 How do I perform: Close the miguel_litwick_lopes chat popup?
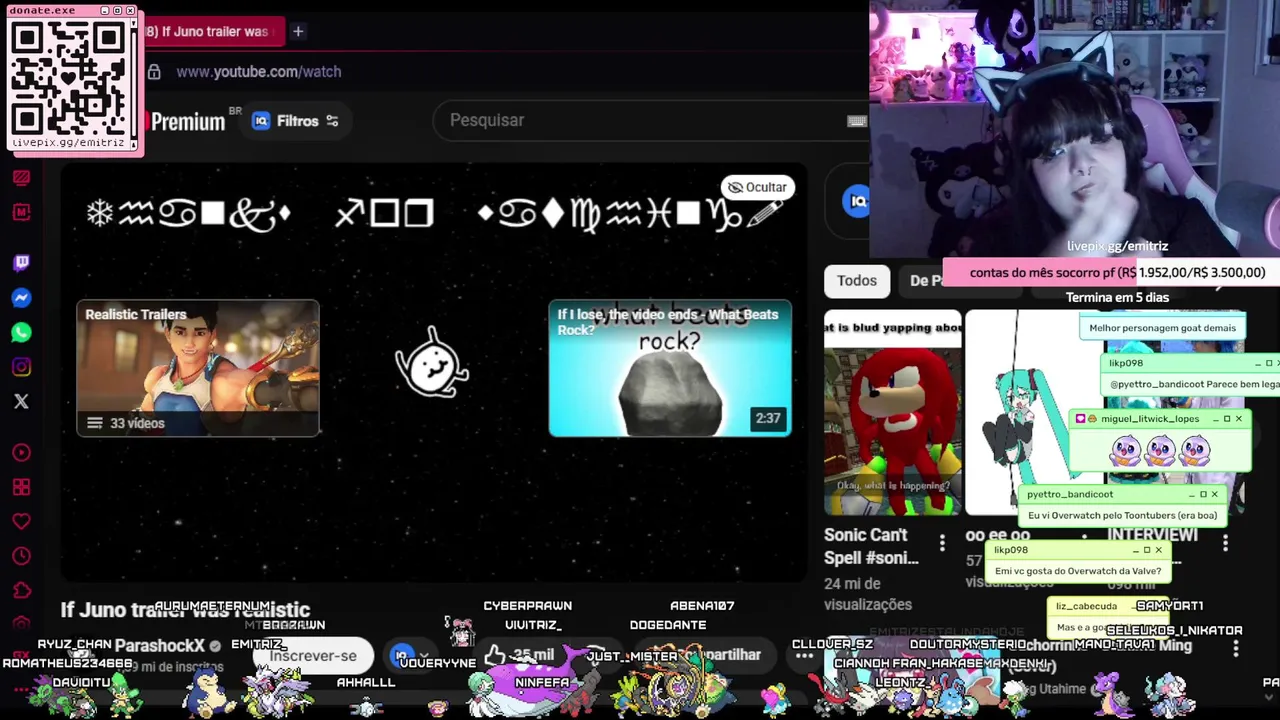pyautogui.click(x=1239, y=419)
